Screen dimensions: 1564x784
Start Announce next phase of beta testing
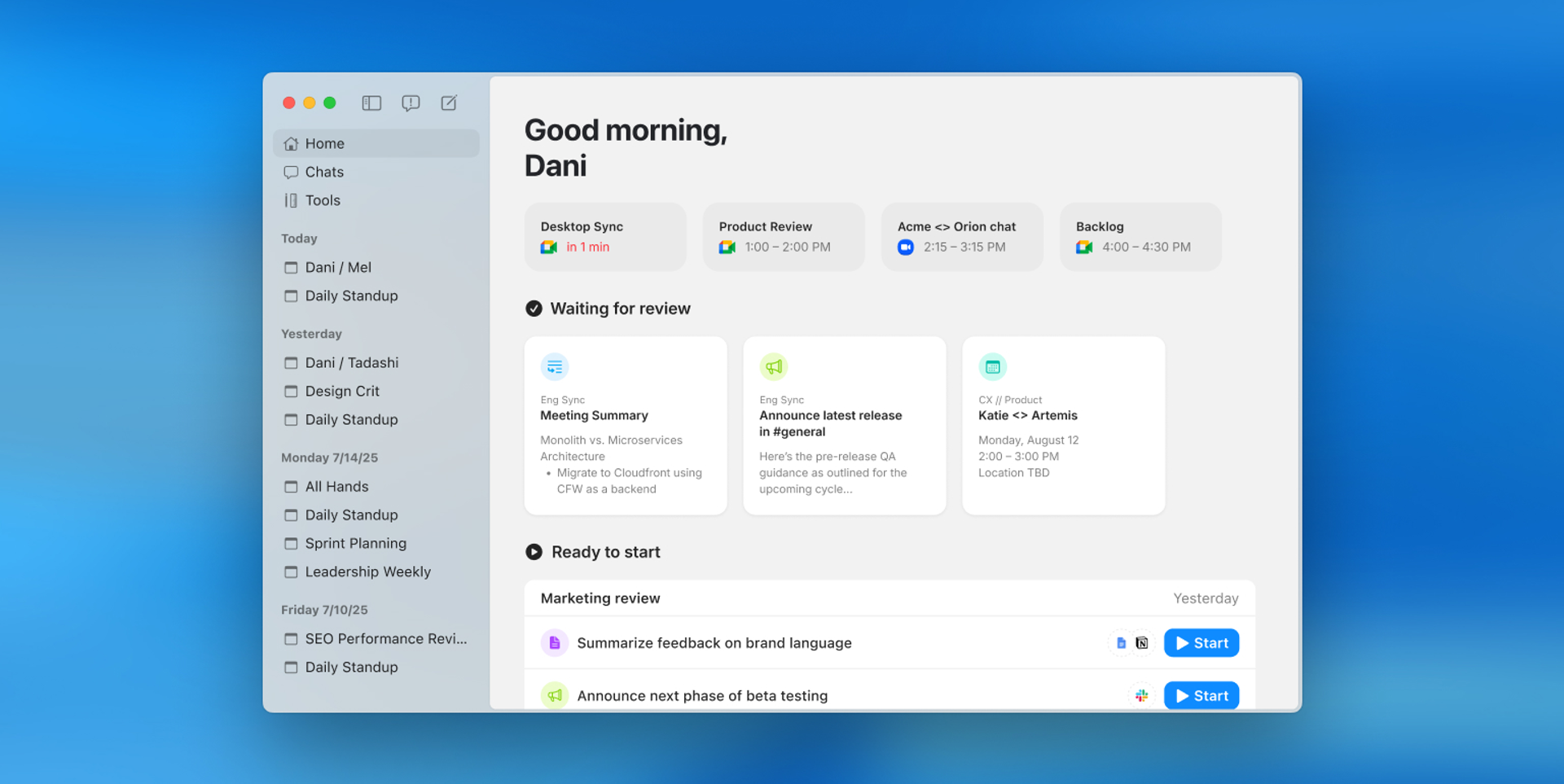coord(1201,696)
